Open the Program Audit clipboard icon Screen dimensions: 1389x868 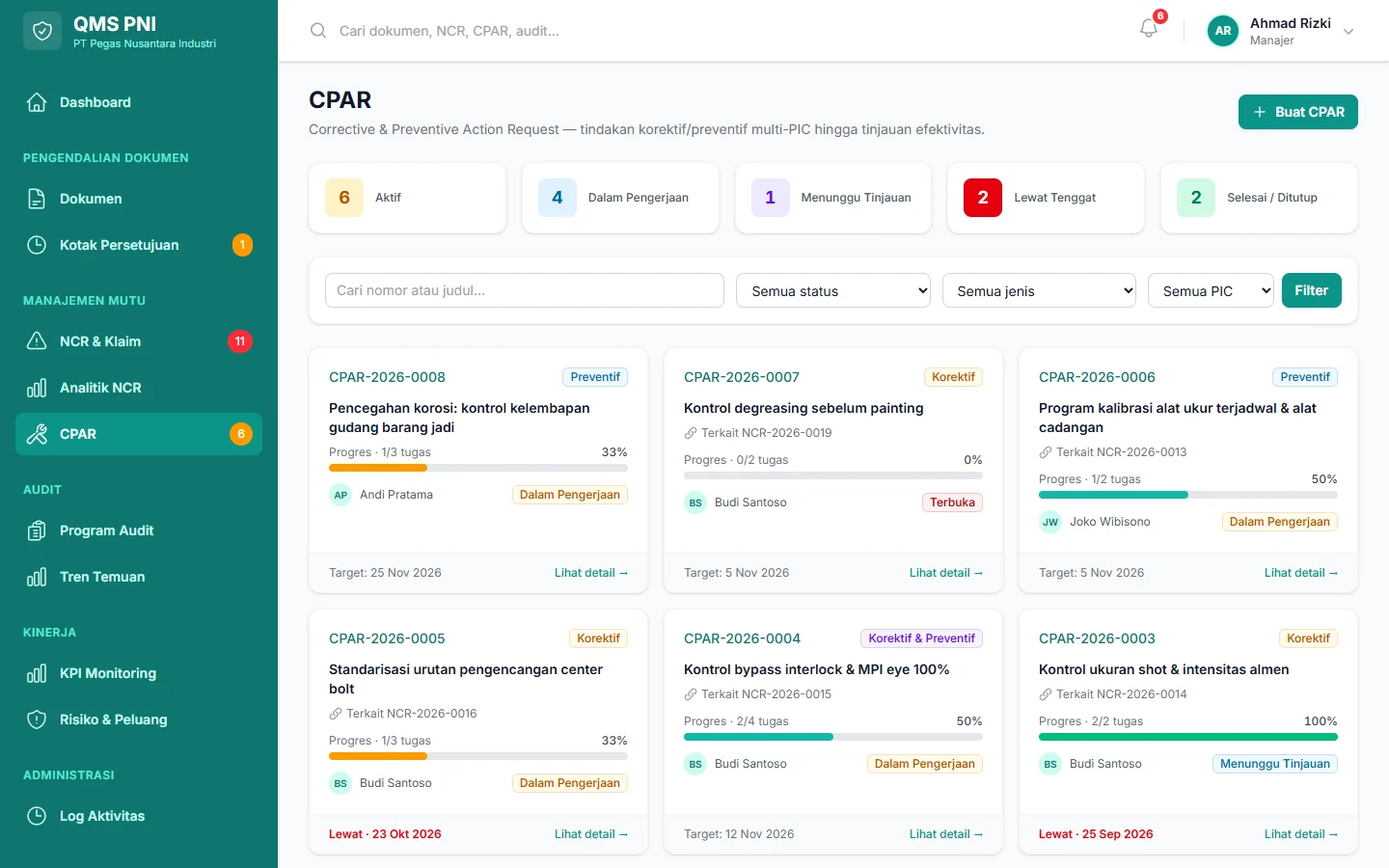tap(37, 530)
